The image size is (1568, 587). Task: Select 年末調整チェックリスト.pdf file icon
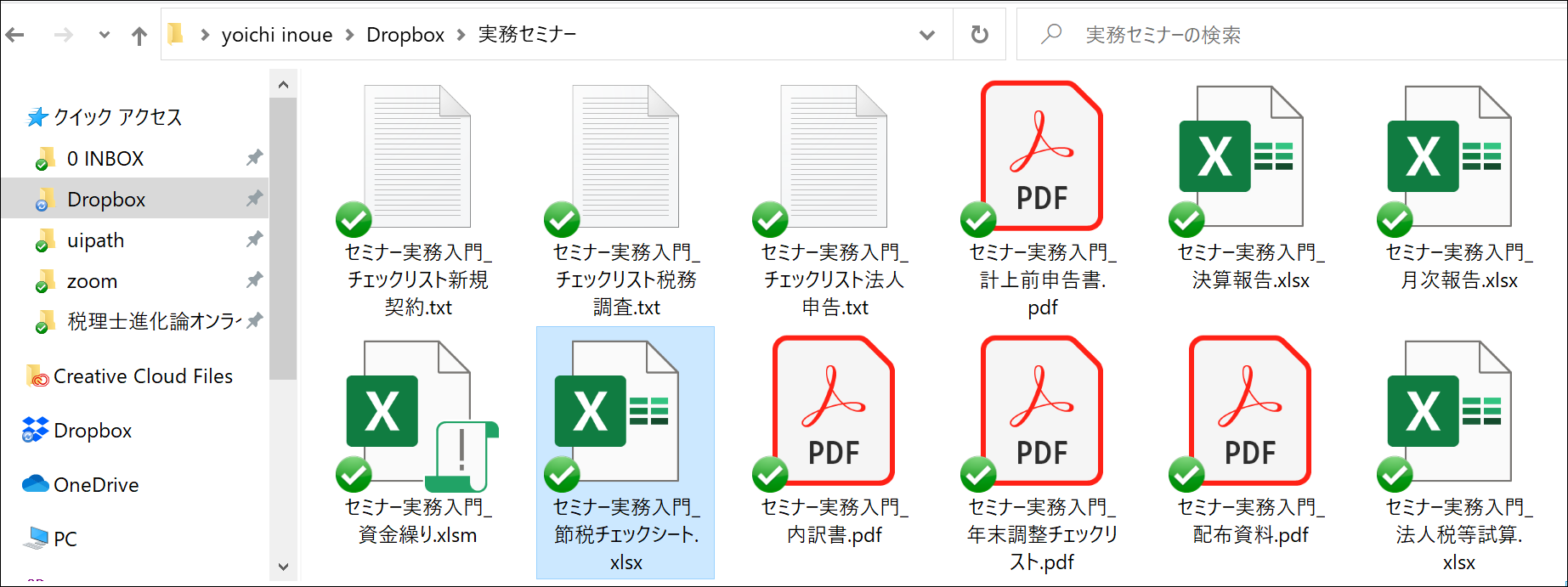click(x=1041, y=411)
